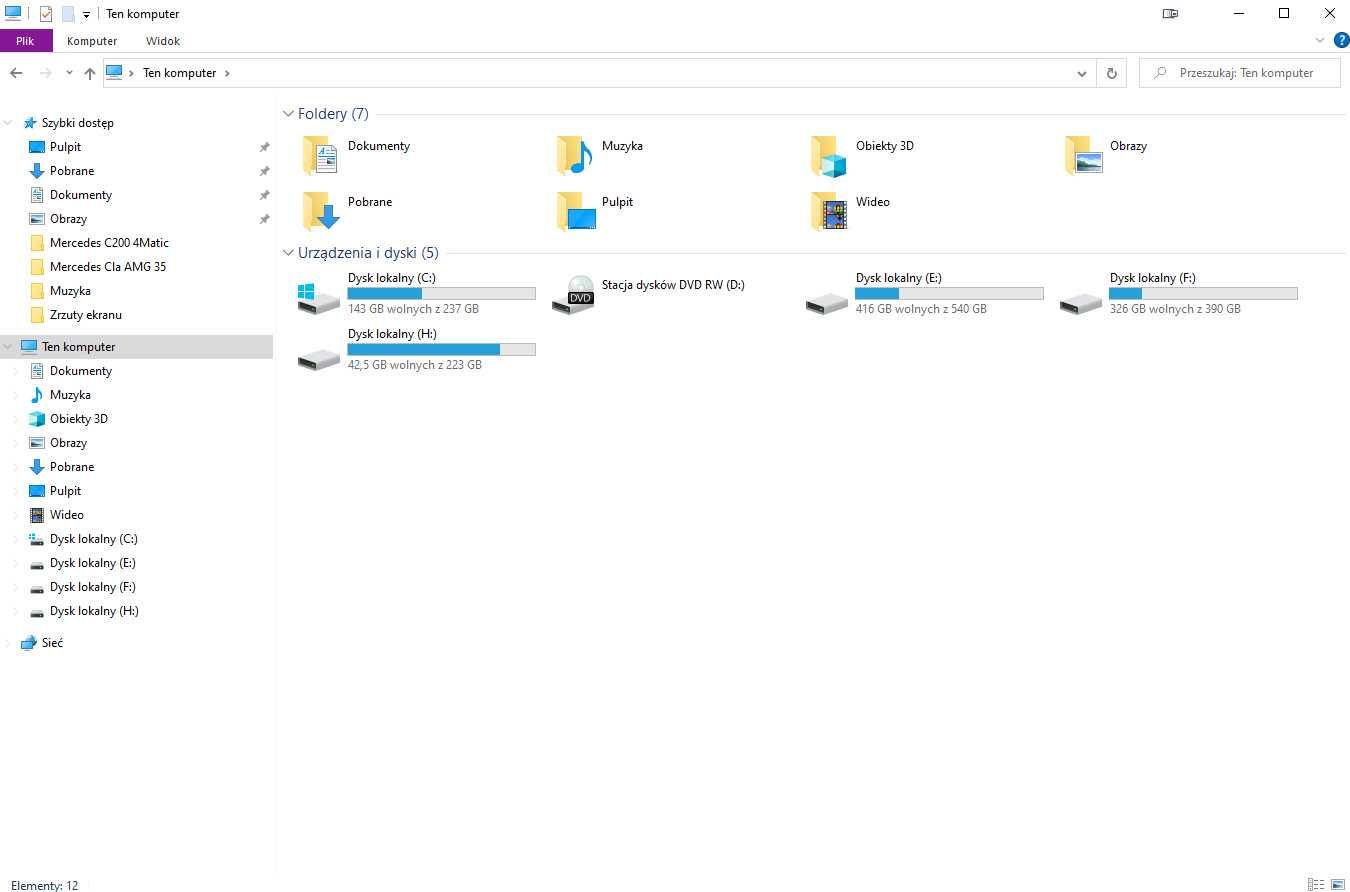Select Pobrane under Szybki dostęp
The image size is (1350, 892).
coord(72,171)
